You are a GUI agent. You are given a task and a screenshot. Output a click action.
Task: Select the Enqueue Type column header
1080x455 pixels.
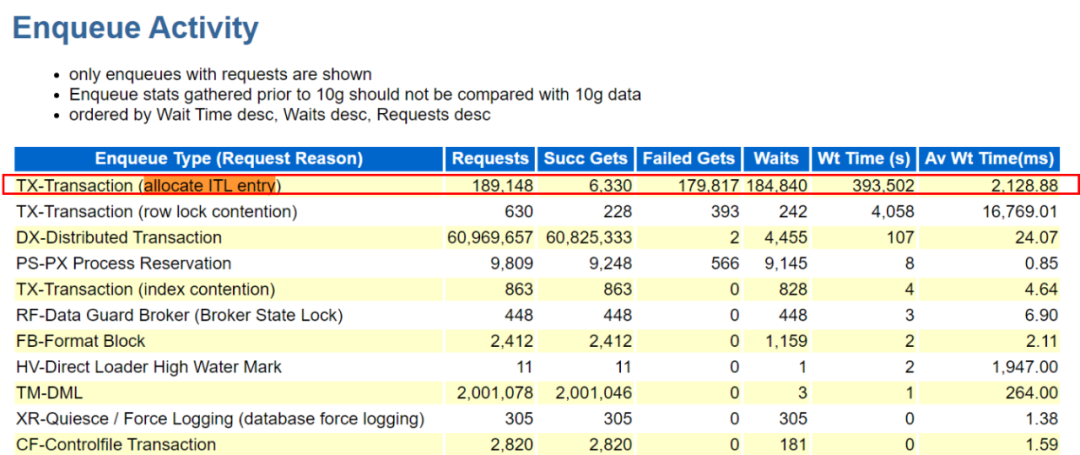pos(229,159)
